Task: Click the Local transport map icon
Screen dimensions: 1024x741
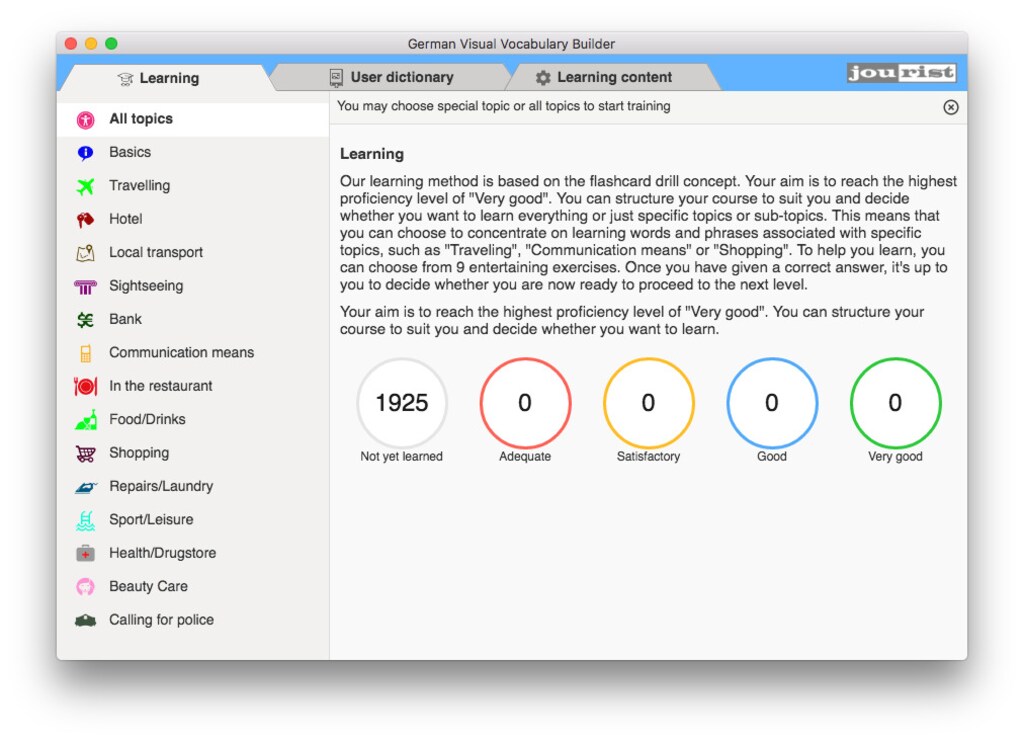Action: click(x=86, y=253)
